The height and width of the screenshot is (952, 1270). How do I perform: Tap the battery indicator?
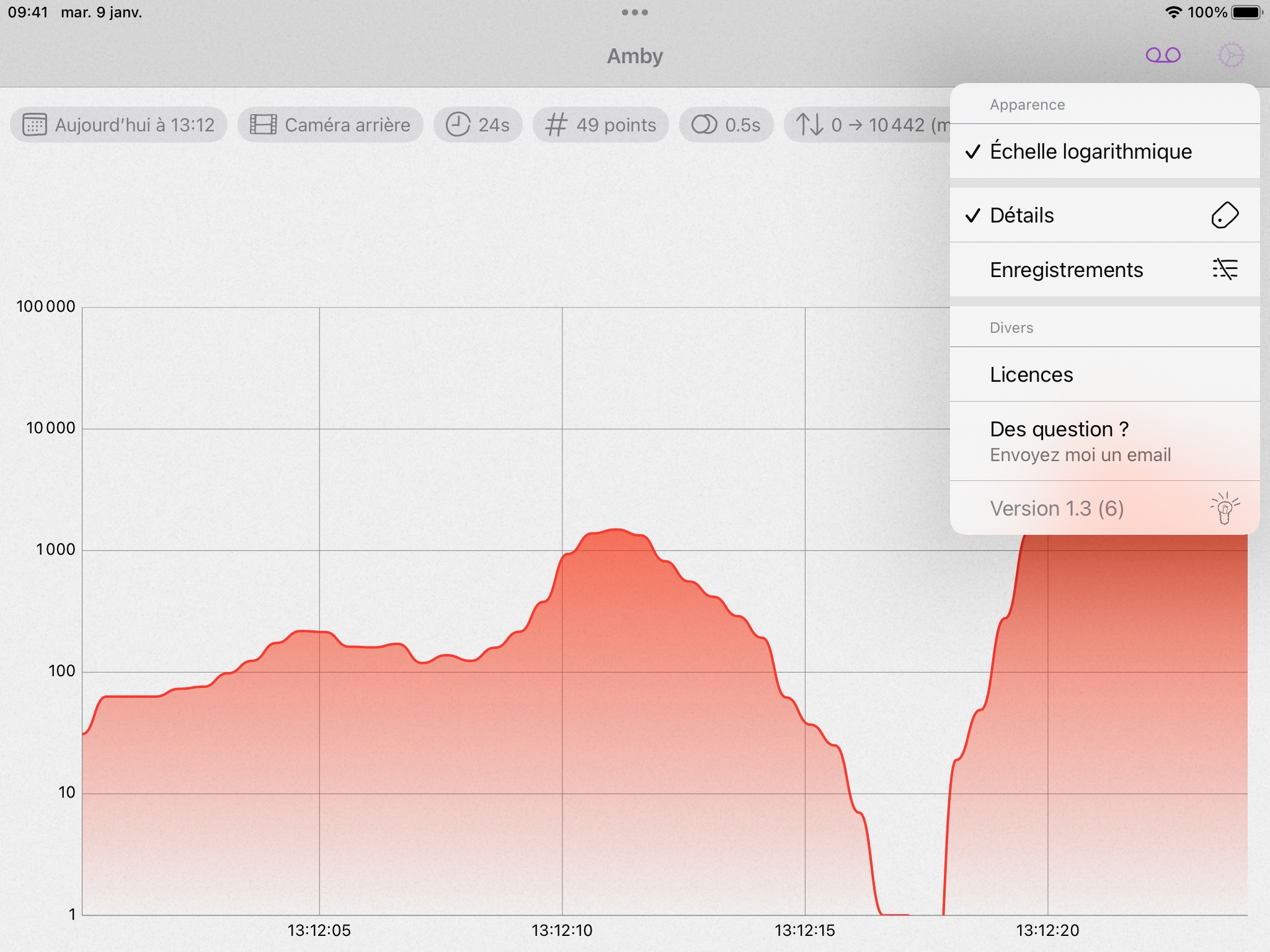coord(1247,12)
